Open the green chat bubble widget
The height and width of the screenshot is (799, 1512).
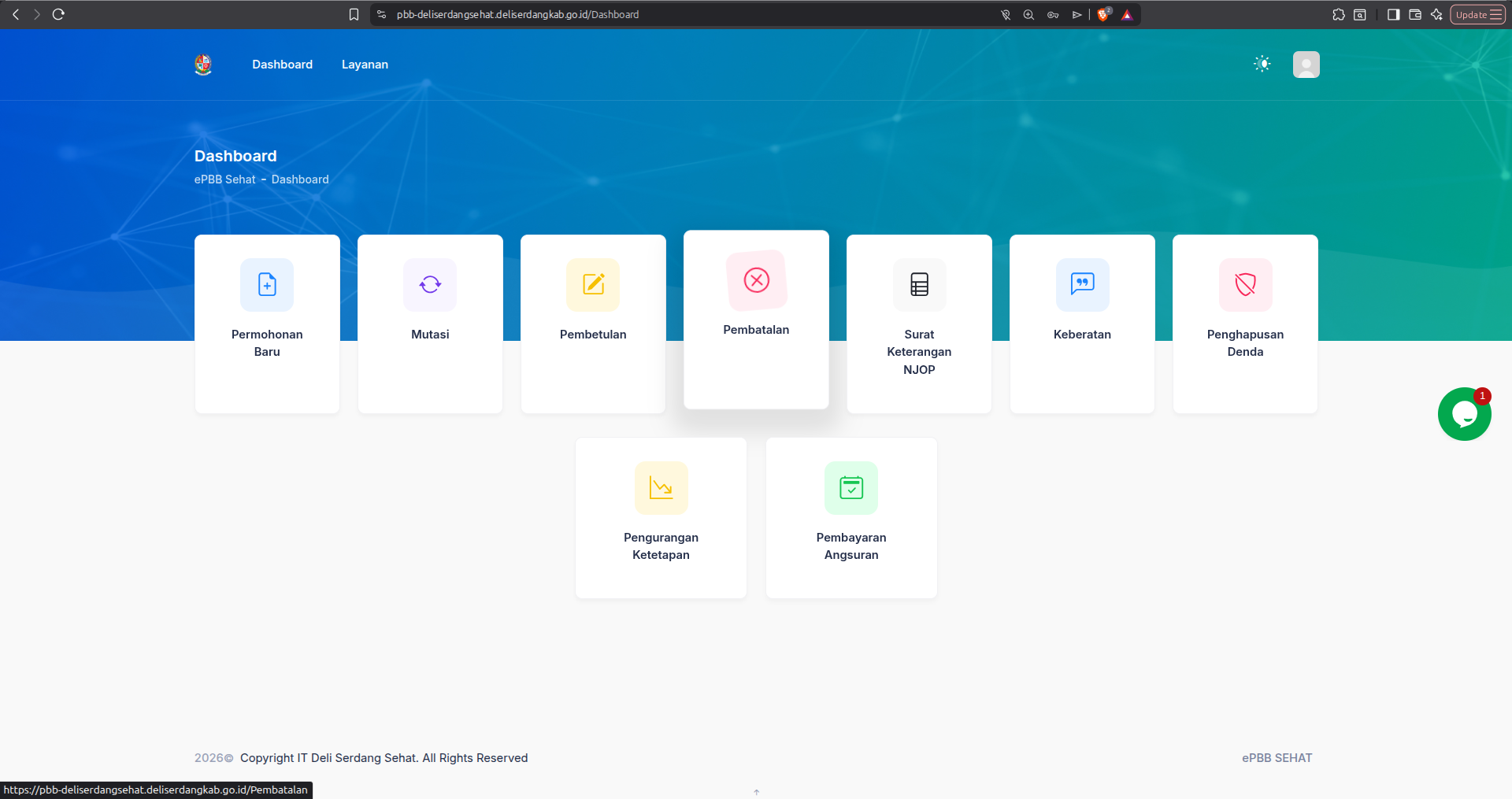pyautogui.click(x=1465, y=414)
